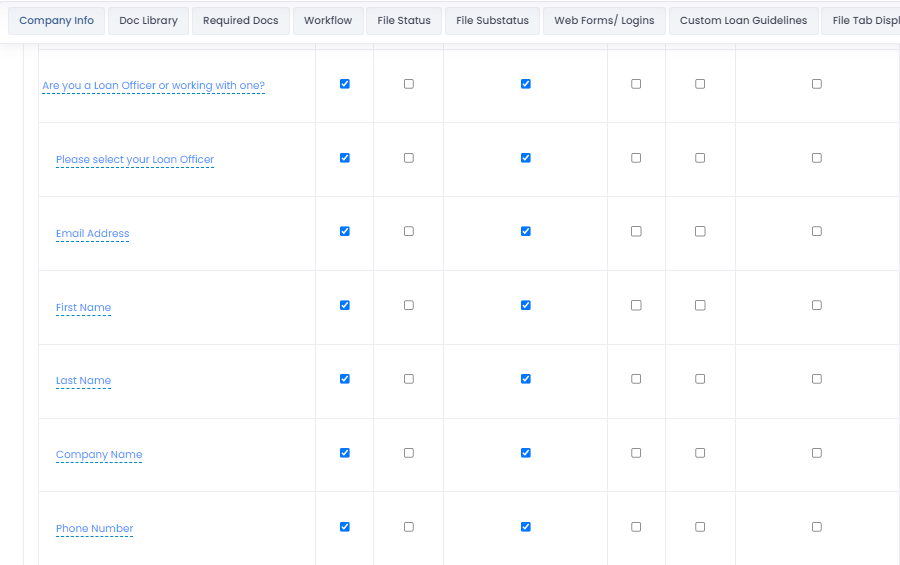The width and height of the screenshot is (900, 565).
Task: Check last checkbox in Email Address row
Action: tap(817, 231)
